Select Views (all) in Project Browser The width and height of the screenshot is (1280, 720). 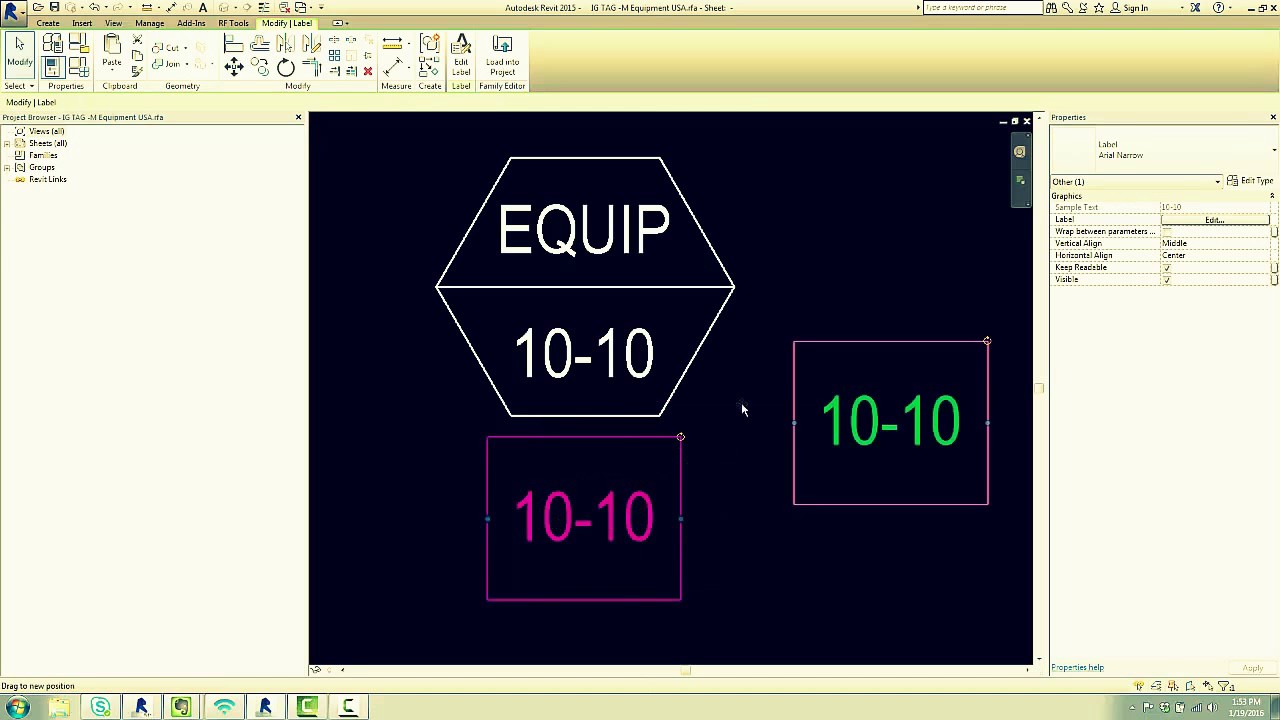[47, 132]
